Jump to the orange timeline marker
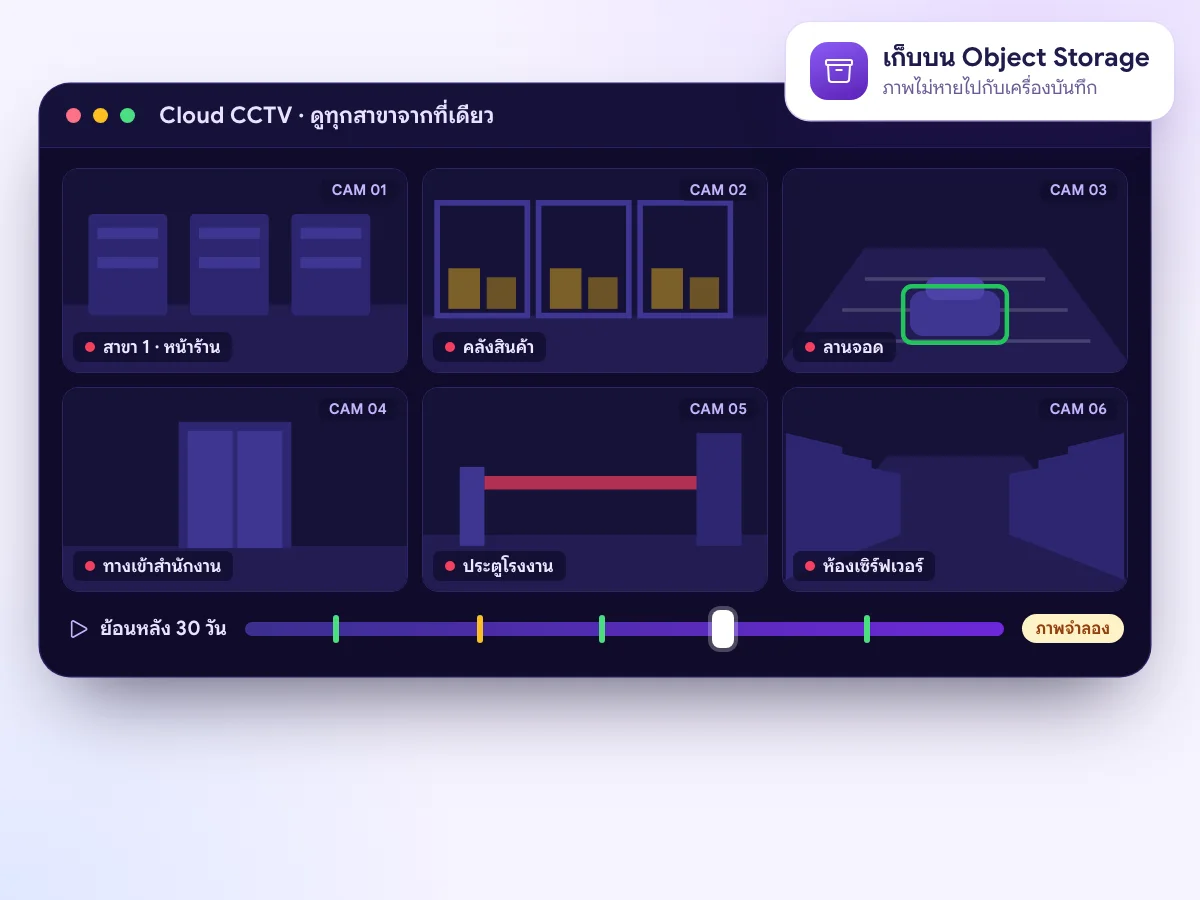The height and width of the screenshot is (900, 1200). pos(480,629)
